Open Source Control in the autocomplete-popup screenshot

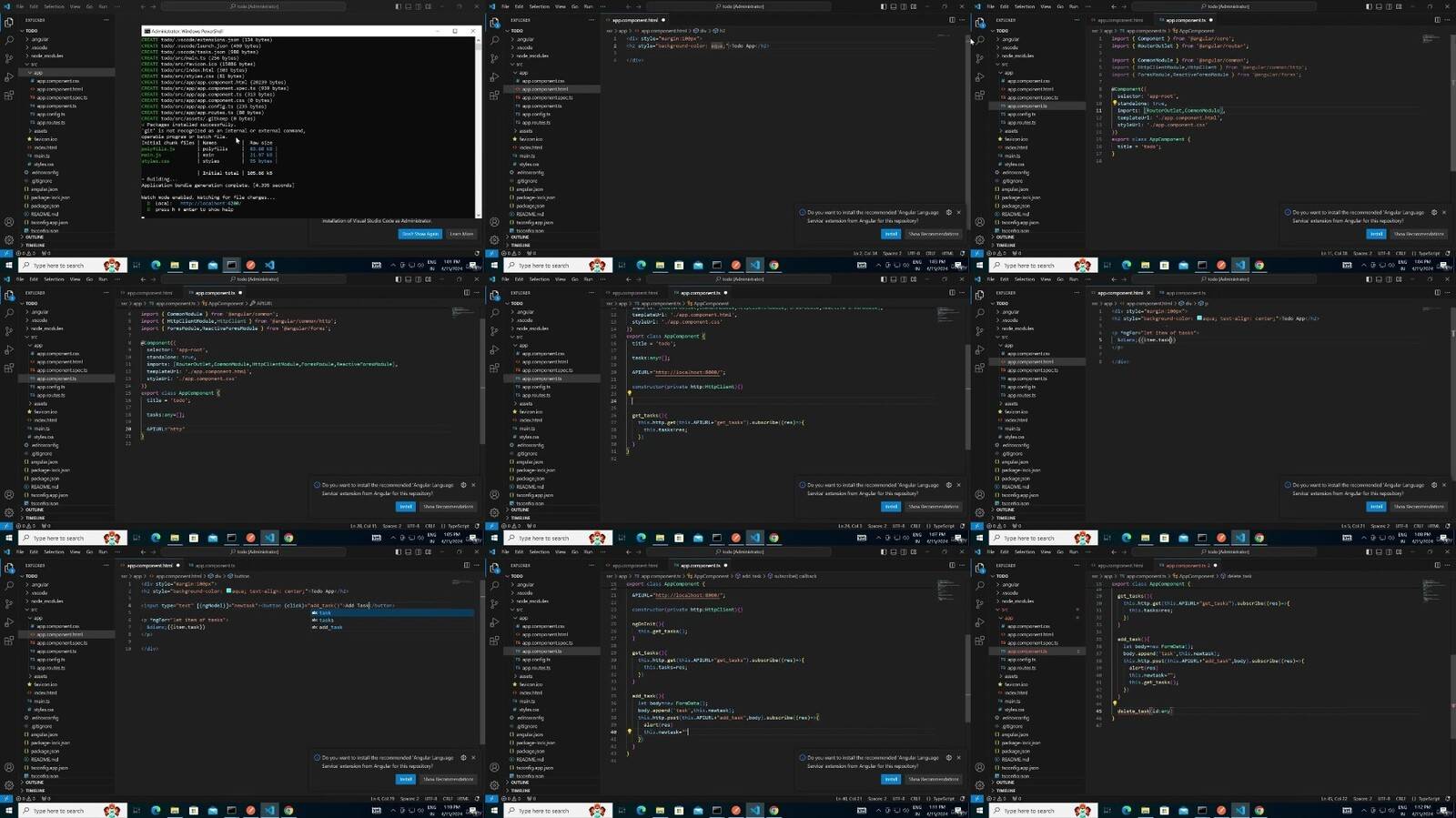pos(9,604)
